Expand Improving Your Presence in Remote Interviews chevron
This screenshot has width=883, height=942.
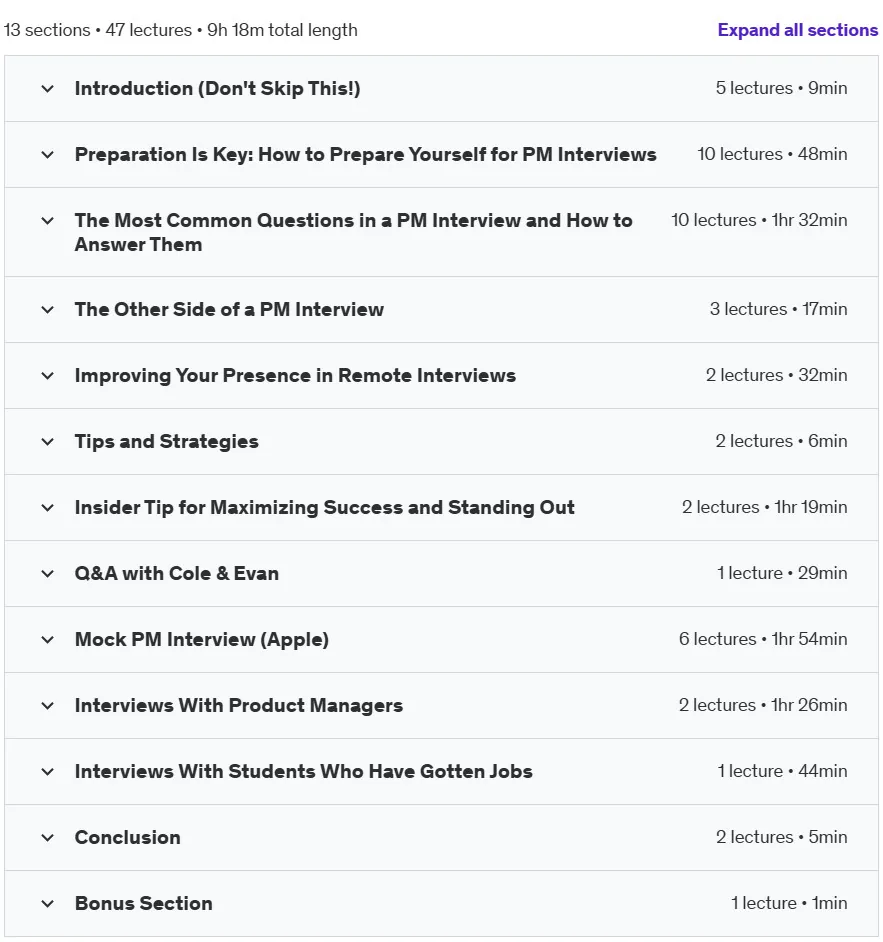click(47, 376)
